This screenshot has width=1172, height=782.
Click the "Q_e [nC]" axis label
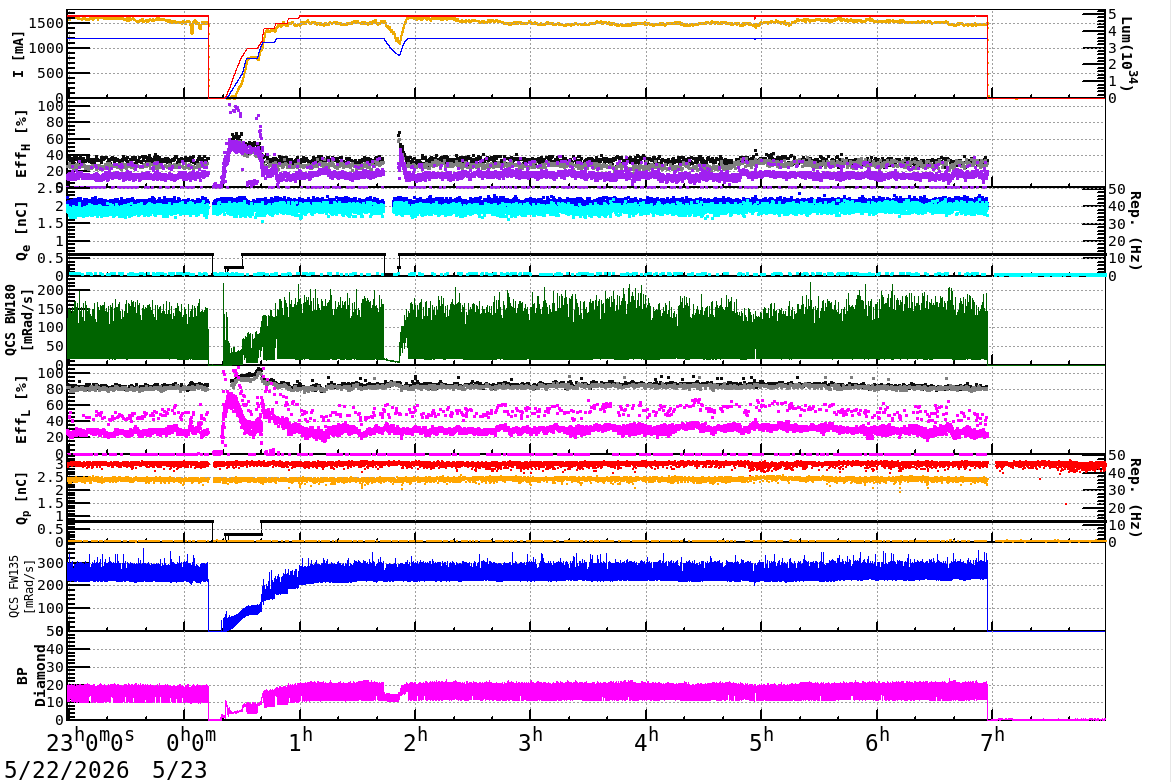click(21, 232)
